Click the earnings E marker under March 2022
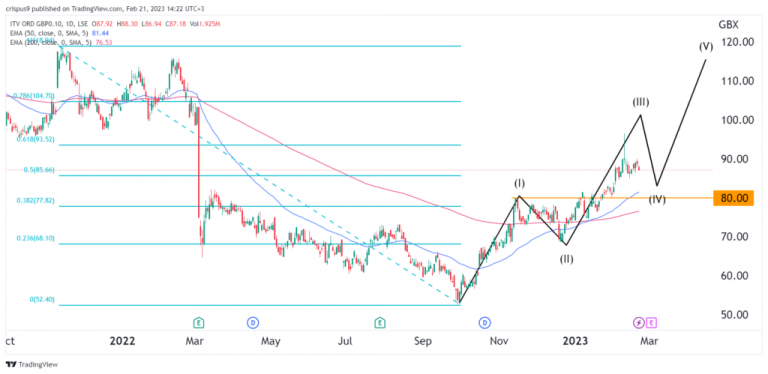768x374 pixels. tap(198, 322)
